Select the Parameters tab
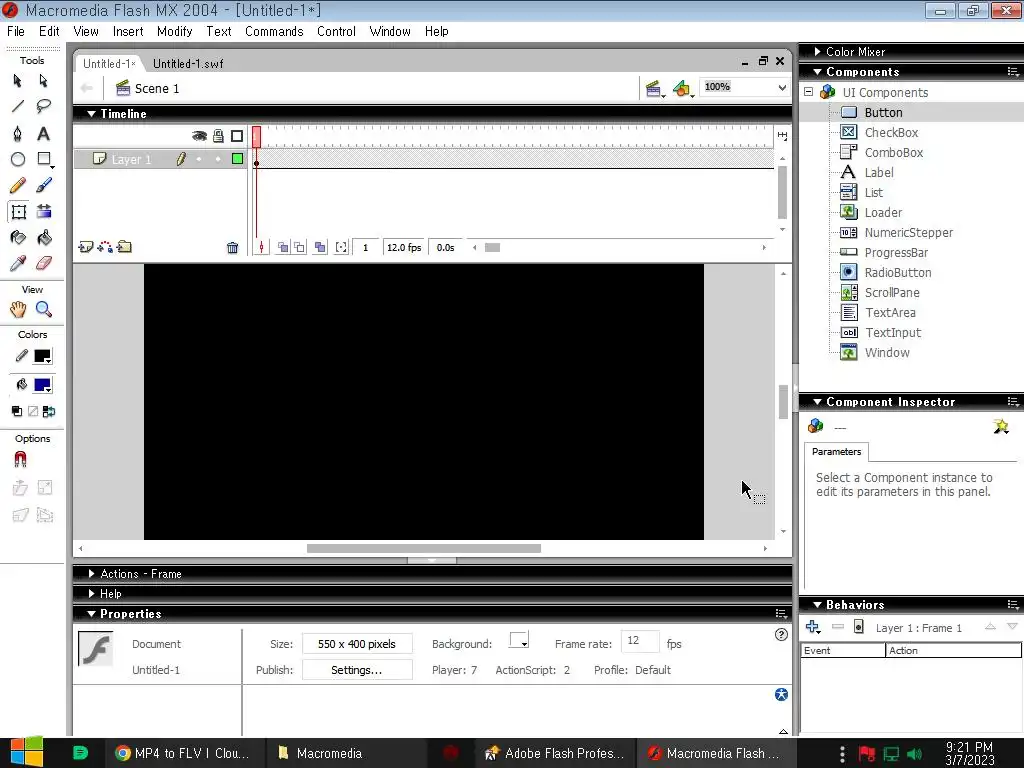The image size is (1024, 768). tap(836, 451)
